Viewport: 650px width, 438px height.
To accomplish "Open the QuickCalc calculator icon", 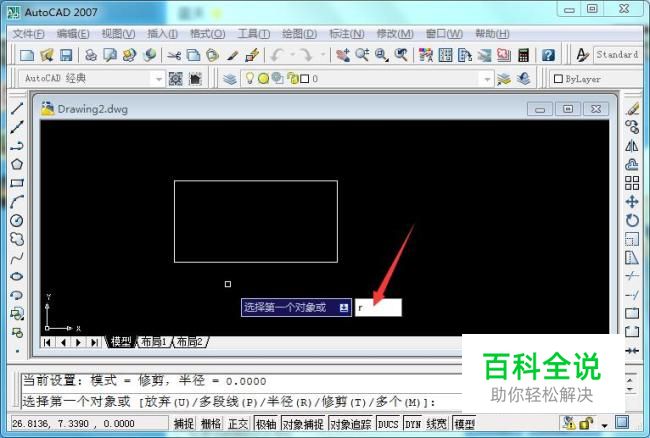I will (524, 55).
